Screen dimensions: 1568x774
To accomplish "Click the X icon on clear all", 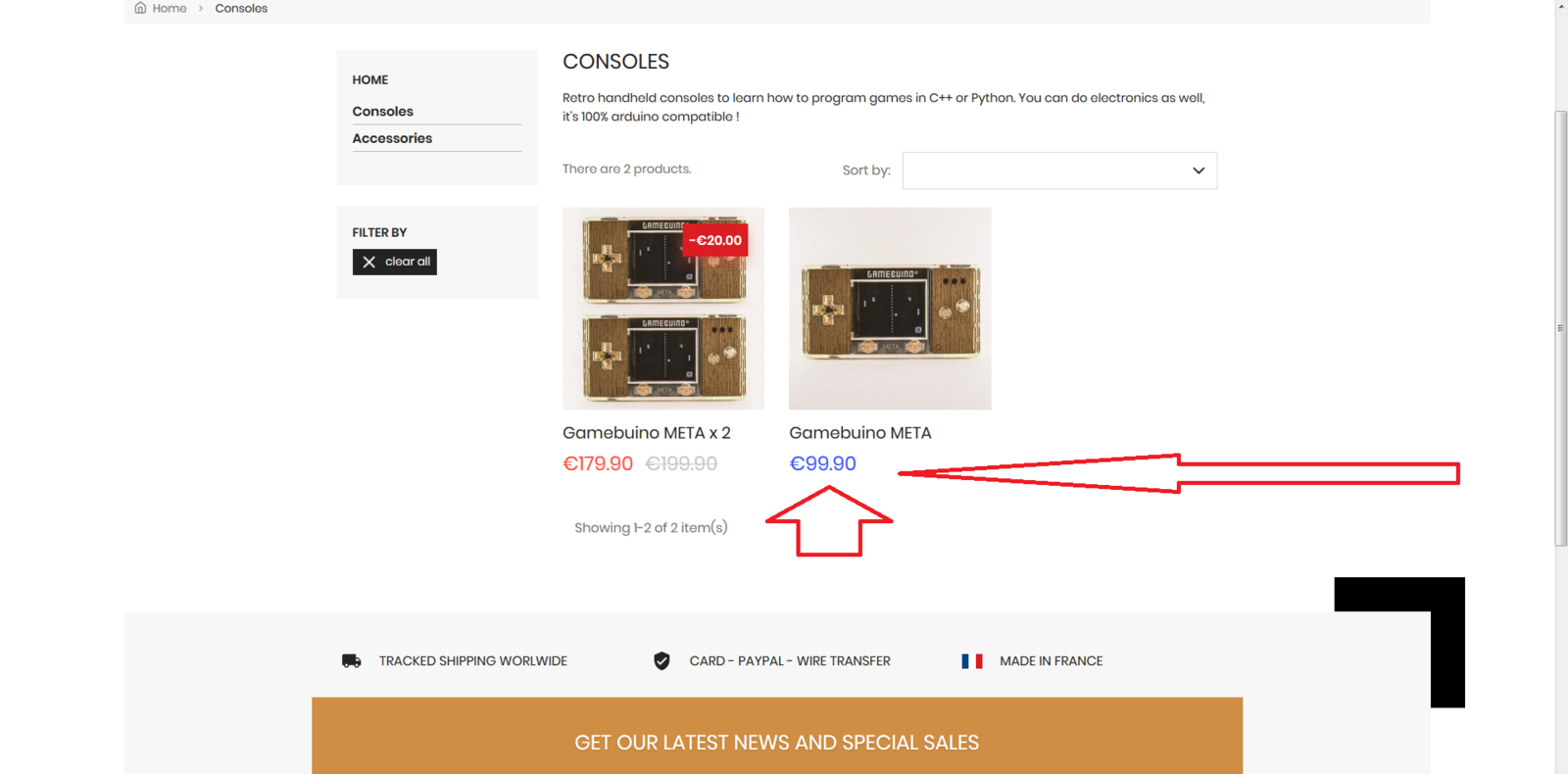I will (369, 262).
